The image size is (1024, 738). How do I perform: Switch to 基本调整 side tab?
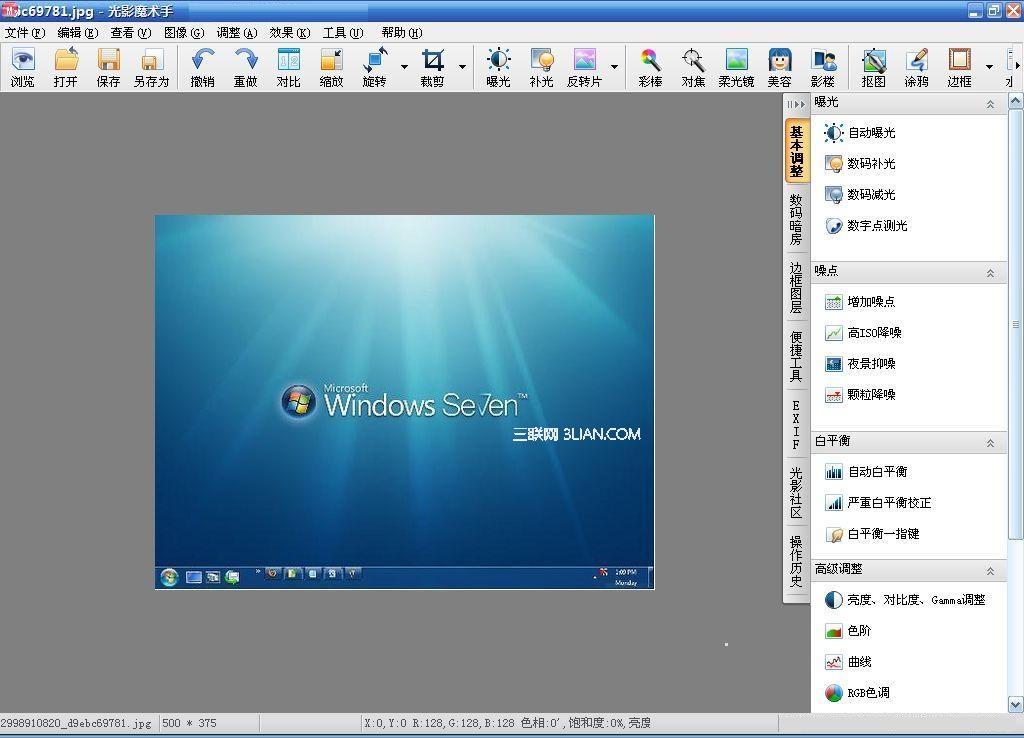796,151
